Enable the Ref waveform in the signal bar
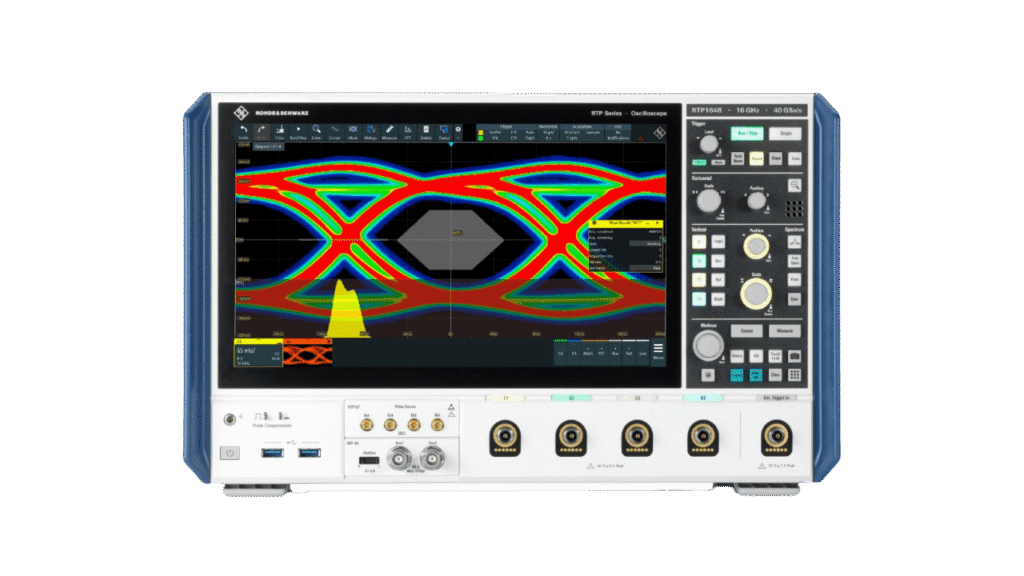The image size is (1024, 576). coord(628,352)
